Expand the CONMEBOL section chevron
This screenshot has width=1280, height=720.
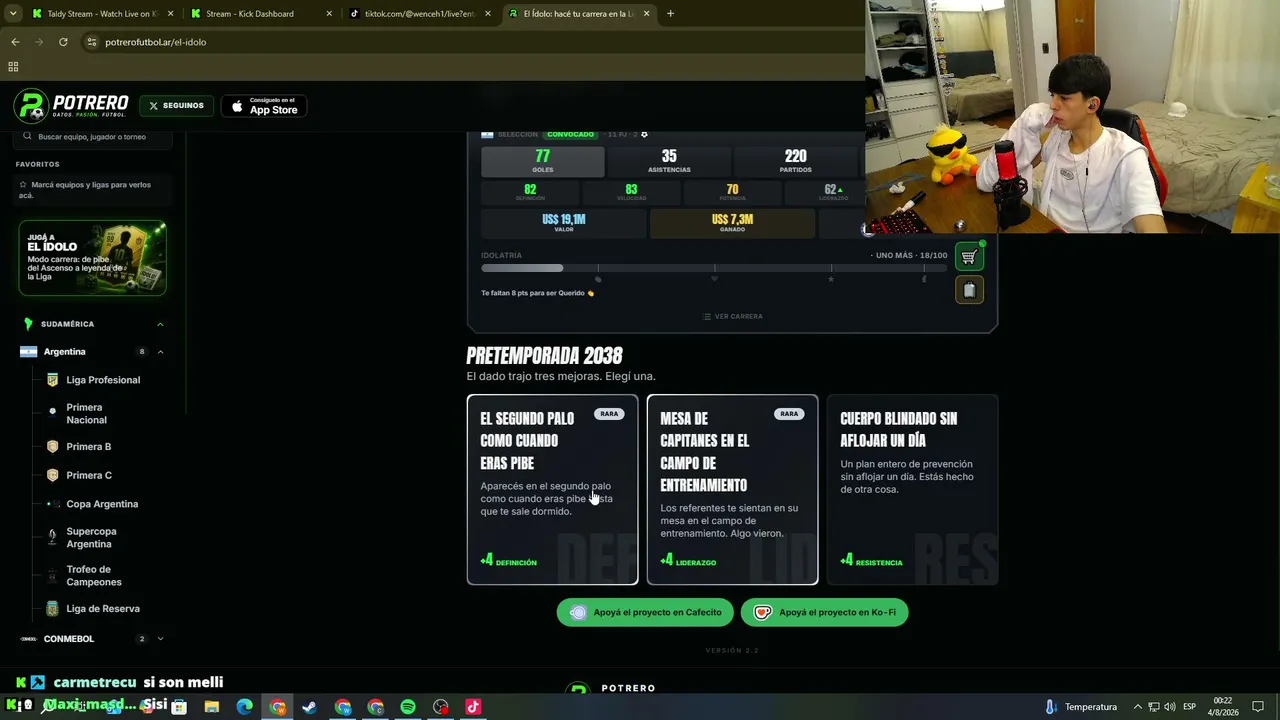[160, 639]
